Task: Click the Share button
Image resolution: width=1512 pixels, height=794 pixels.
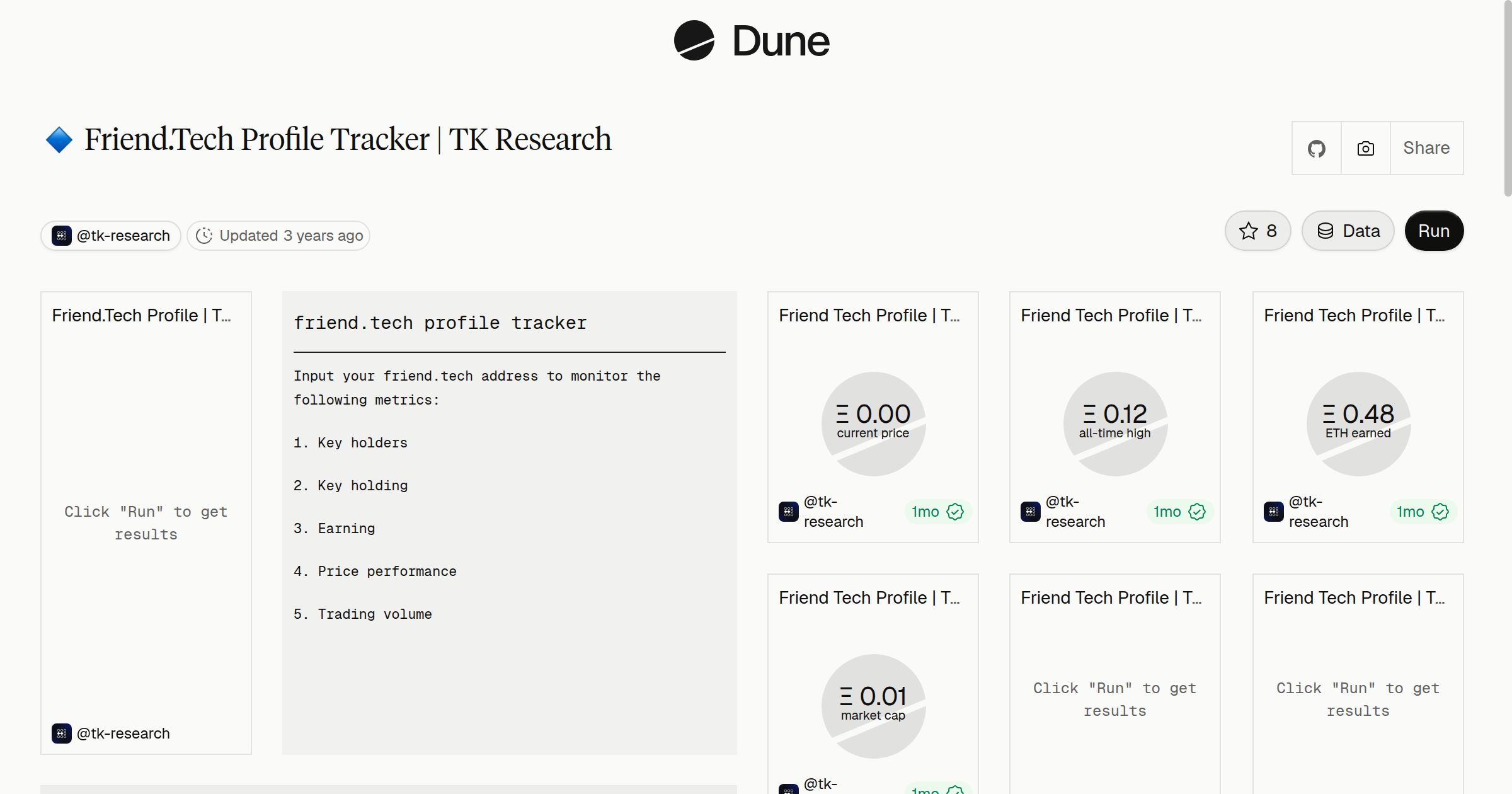Action: pyautogui.click(x=1427, y=148)
